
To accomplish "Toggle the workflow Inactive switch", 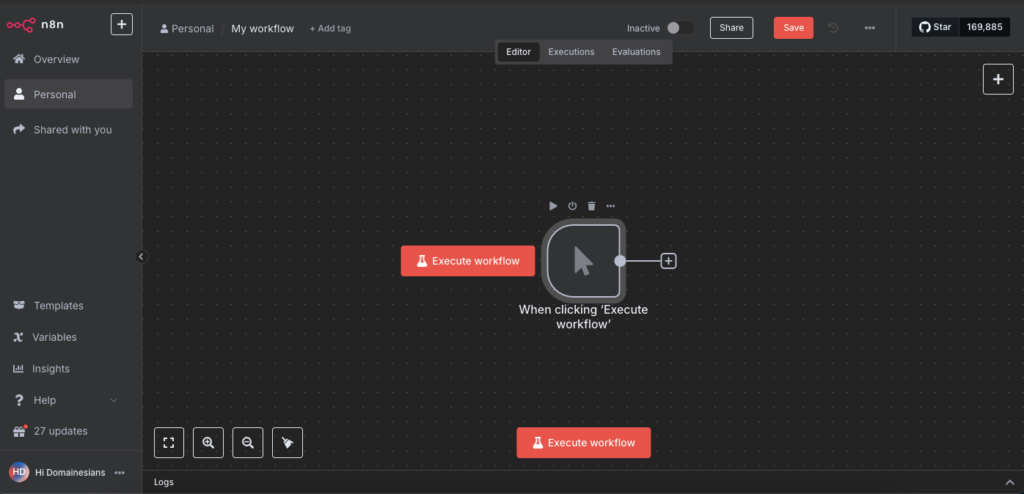I will point(680,28).
